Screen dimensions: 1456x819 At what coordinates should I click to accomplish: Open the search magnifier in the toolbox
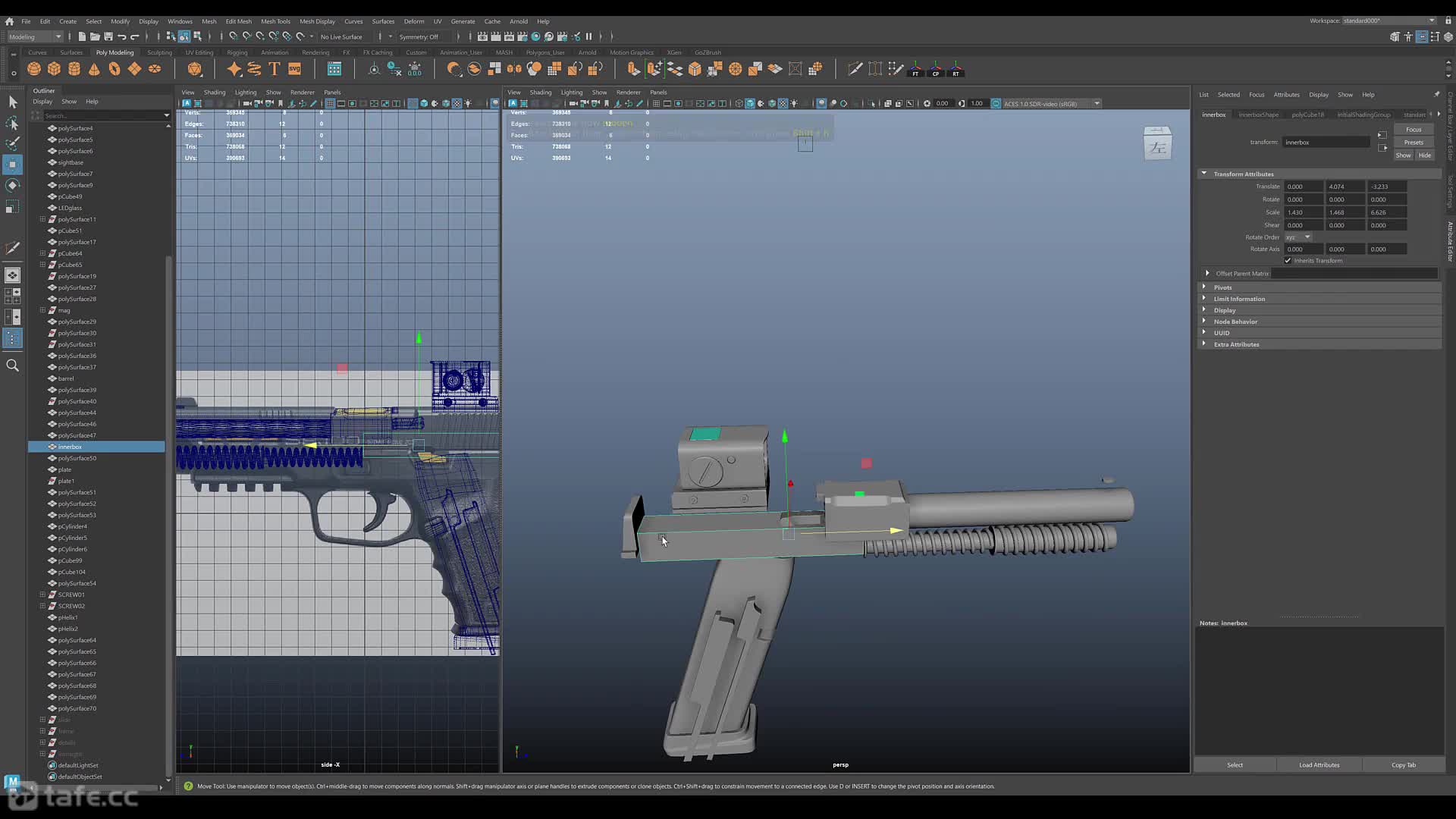(13, 366)
